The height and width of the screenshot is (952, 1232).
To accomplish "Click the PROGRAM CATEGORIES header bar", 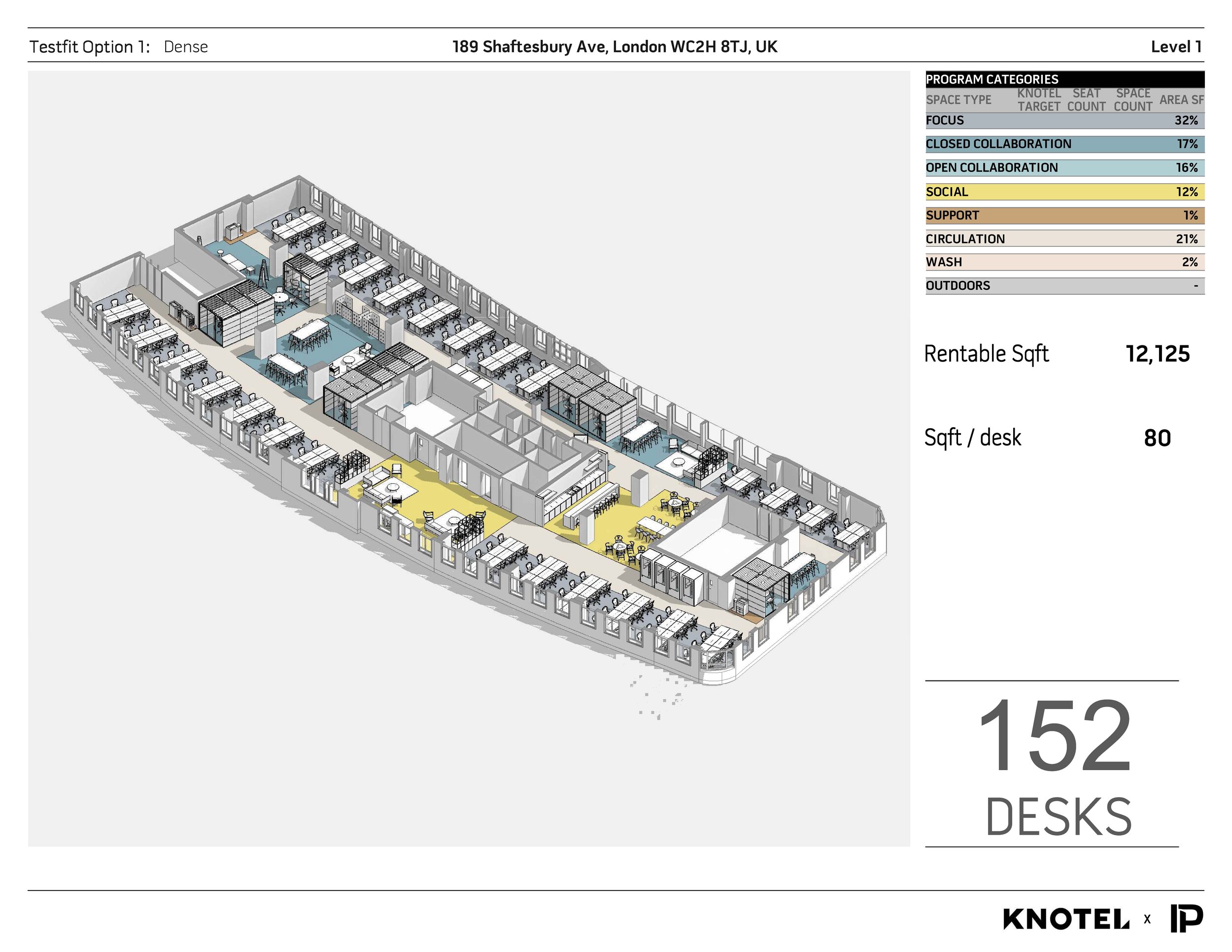I will [1064, 79].
